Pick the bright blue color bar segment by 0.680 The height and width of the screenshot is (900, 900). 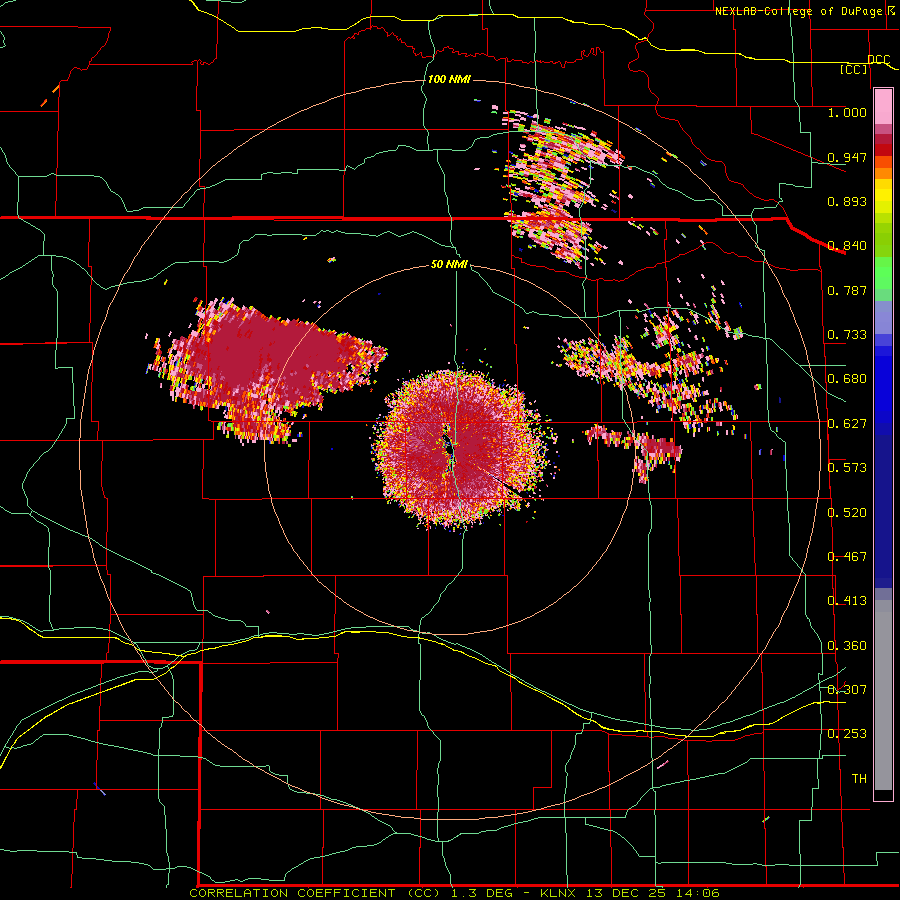(883, 390)
